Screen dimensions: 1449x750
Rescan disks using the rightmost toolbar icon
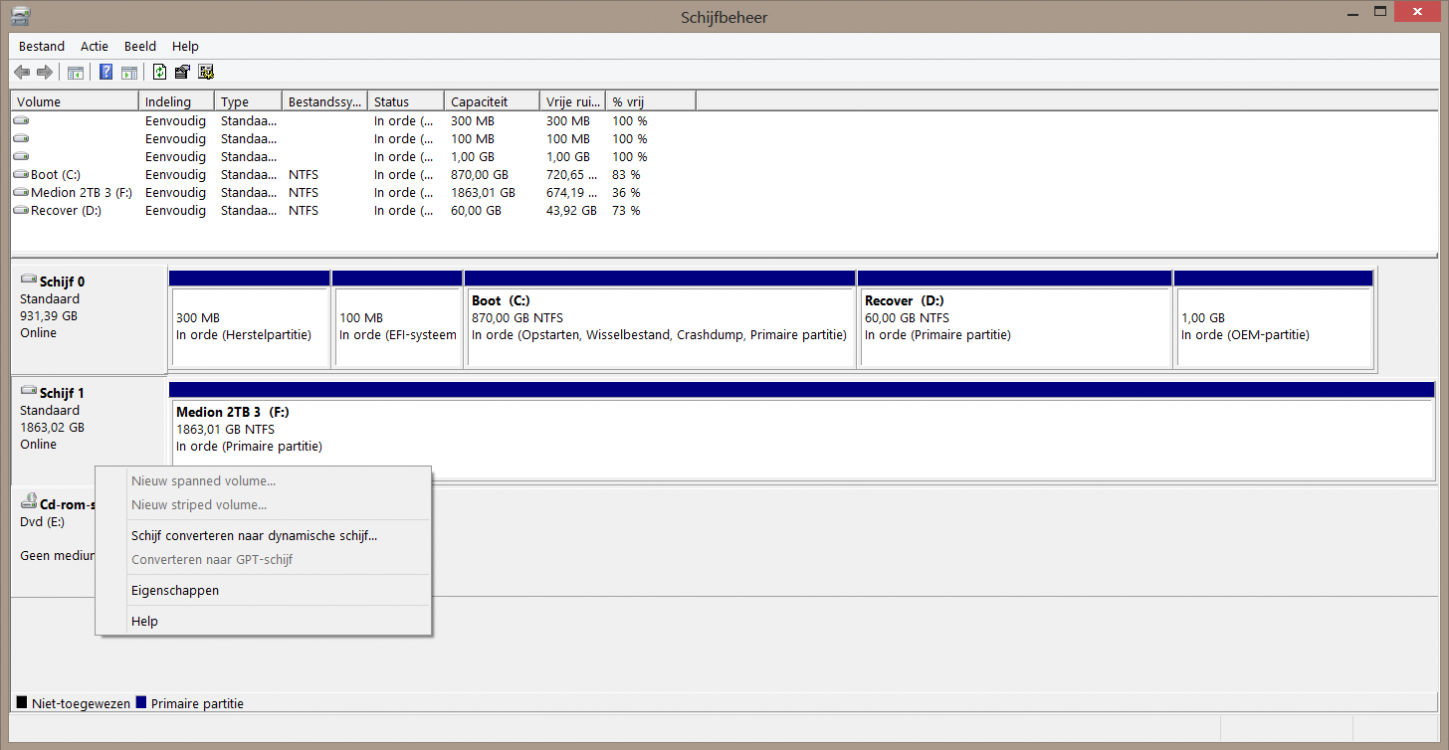[206, 71]
